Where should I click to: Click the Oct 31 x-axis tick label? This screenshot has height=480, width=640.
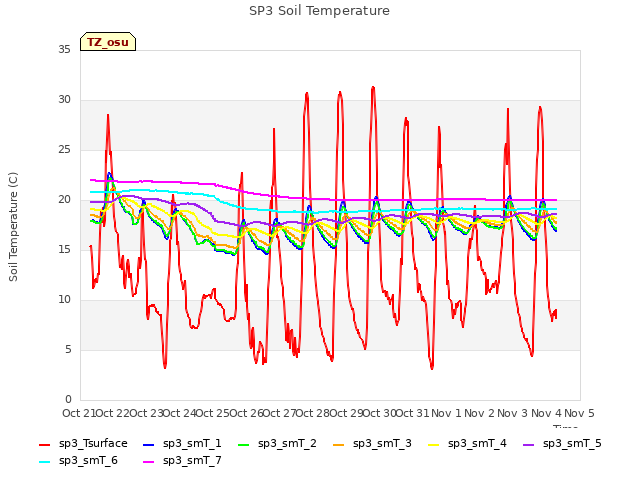[x=413, y=413]
